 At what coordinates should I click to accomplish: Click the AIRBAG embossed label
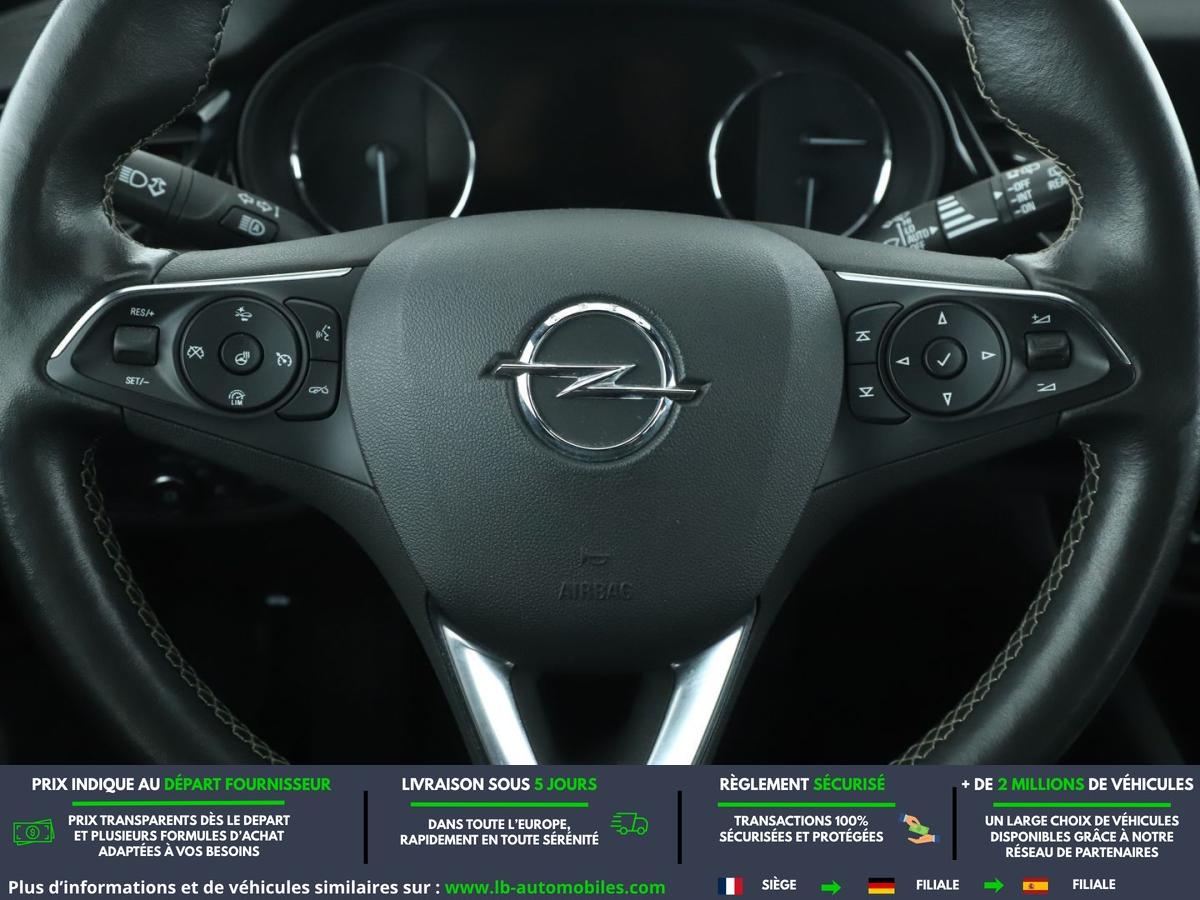coord(595,590)
